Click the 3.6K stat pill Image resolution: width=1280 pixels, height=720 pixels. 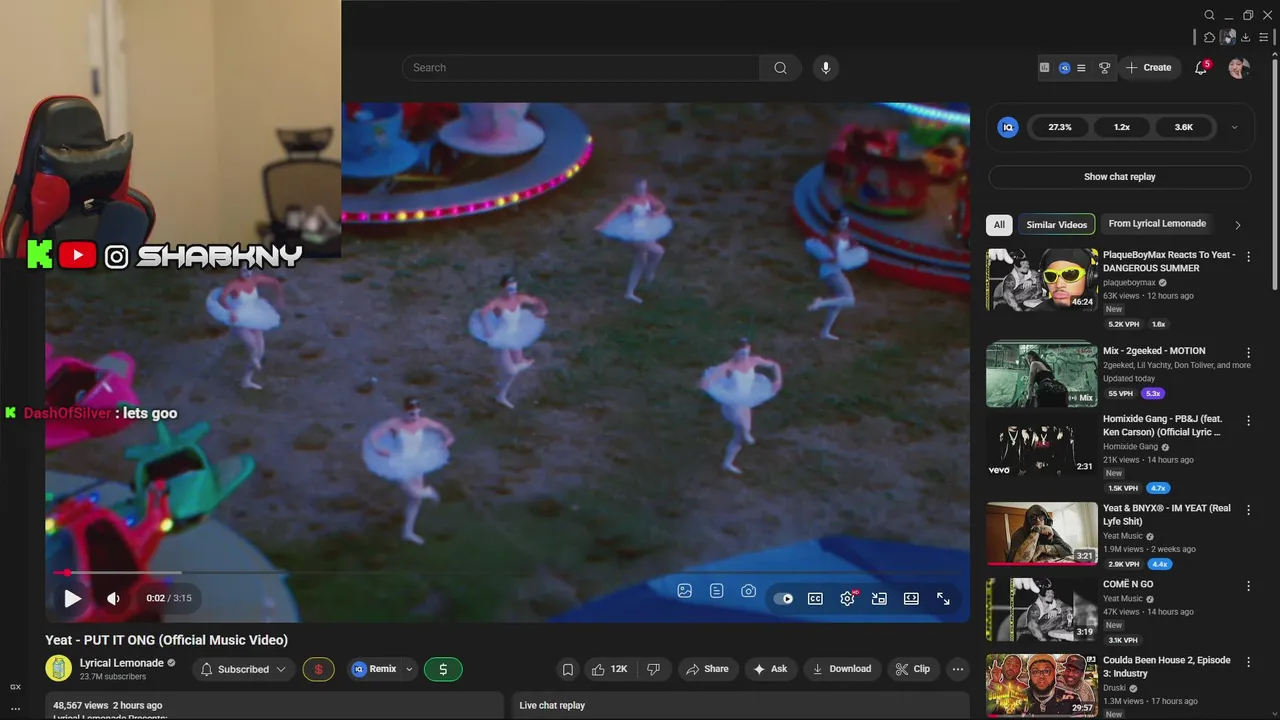[x=1184, y=127]
